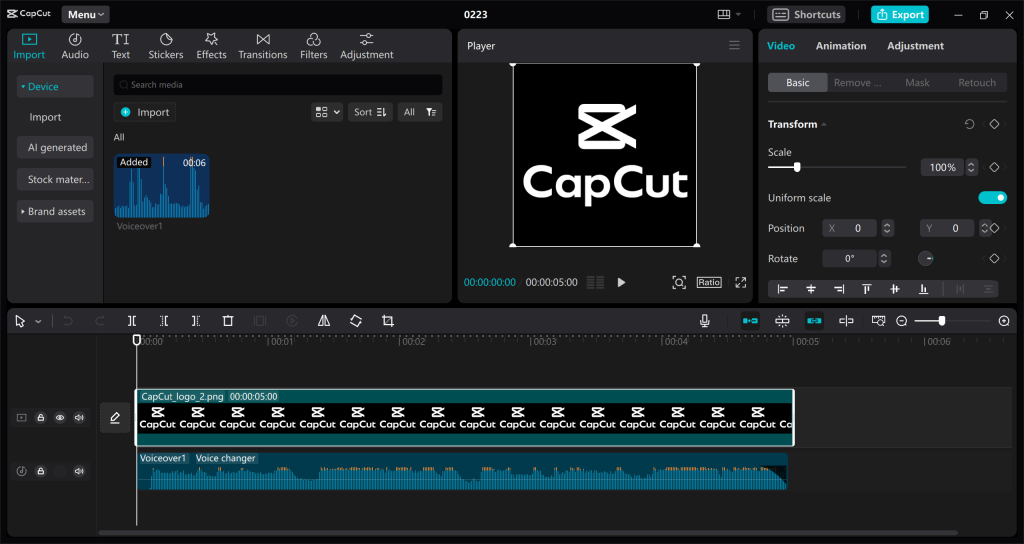Click the Position X input field
The width and height of the screenshot is (1024, 544).
coord(852,228)
